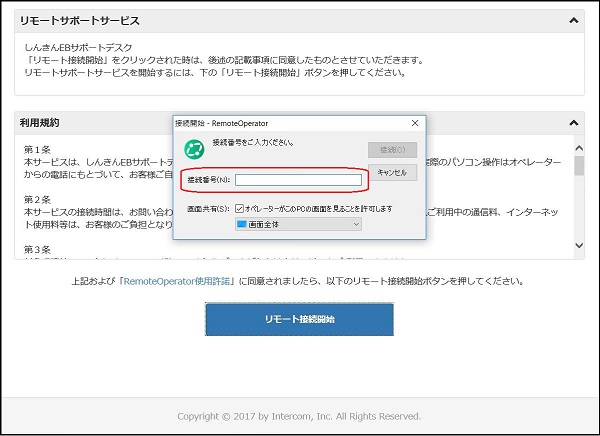This screenshot has width=600, height=436.
Task: Toggle the operator screen viewing permission checkbox
Action: click(x=239, y=208)
